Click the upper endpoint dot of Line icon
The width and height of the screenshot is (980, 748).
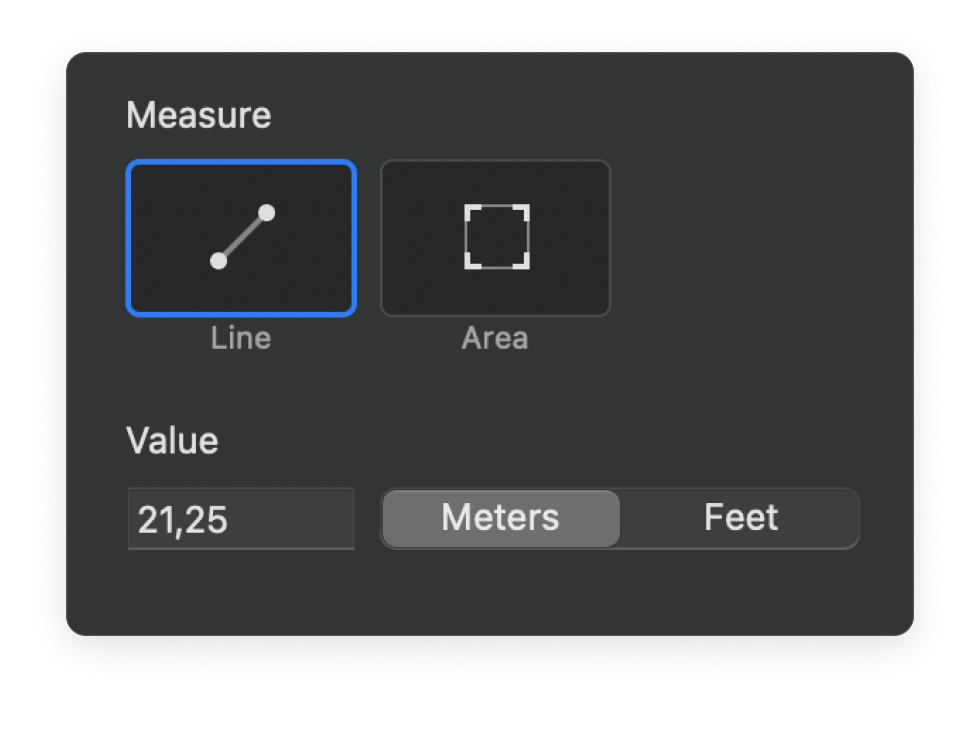click(x=266, y=213)
